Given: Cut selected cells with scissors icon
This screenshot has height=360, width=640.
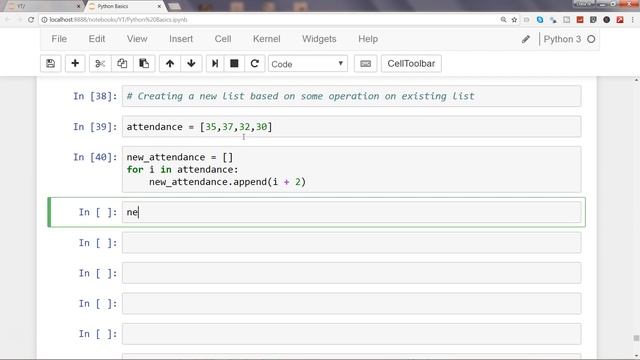Looking at the screenshot, I should (x=100, y=64).
